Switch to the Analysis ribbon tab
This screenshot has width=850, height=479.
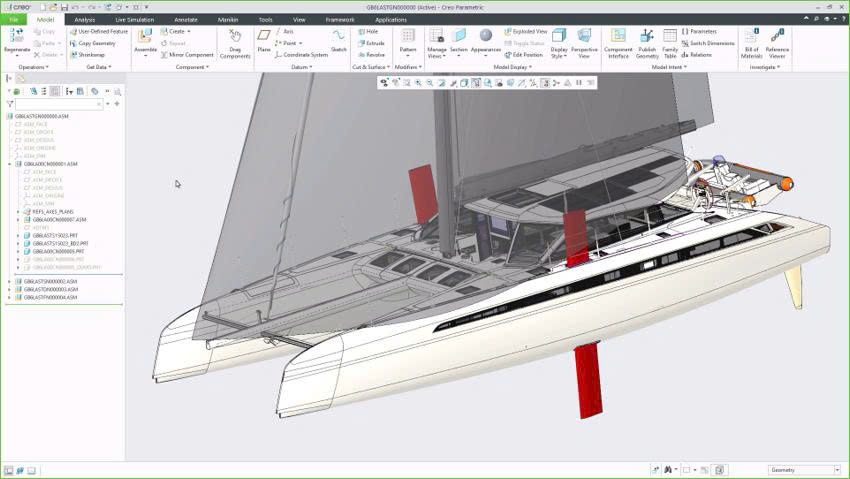[x=85, y=19]
